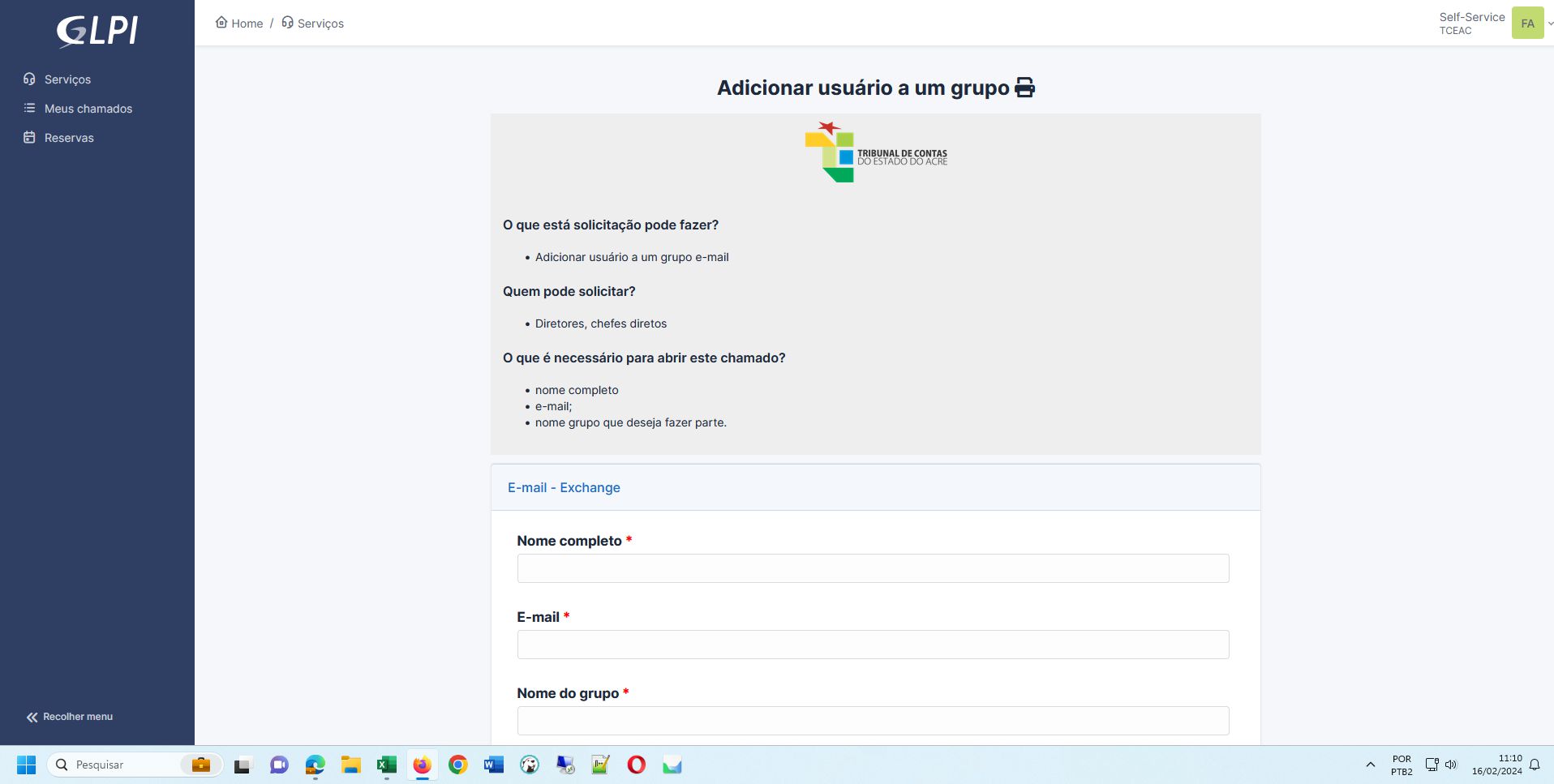Open Word from the taskbar
Viewport: 1554px width, 784px height.
pos(494,765)
